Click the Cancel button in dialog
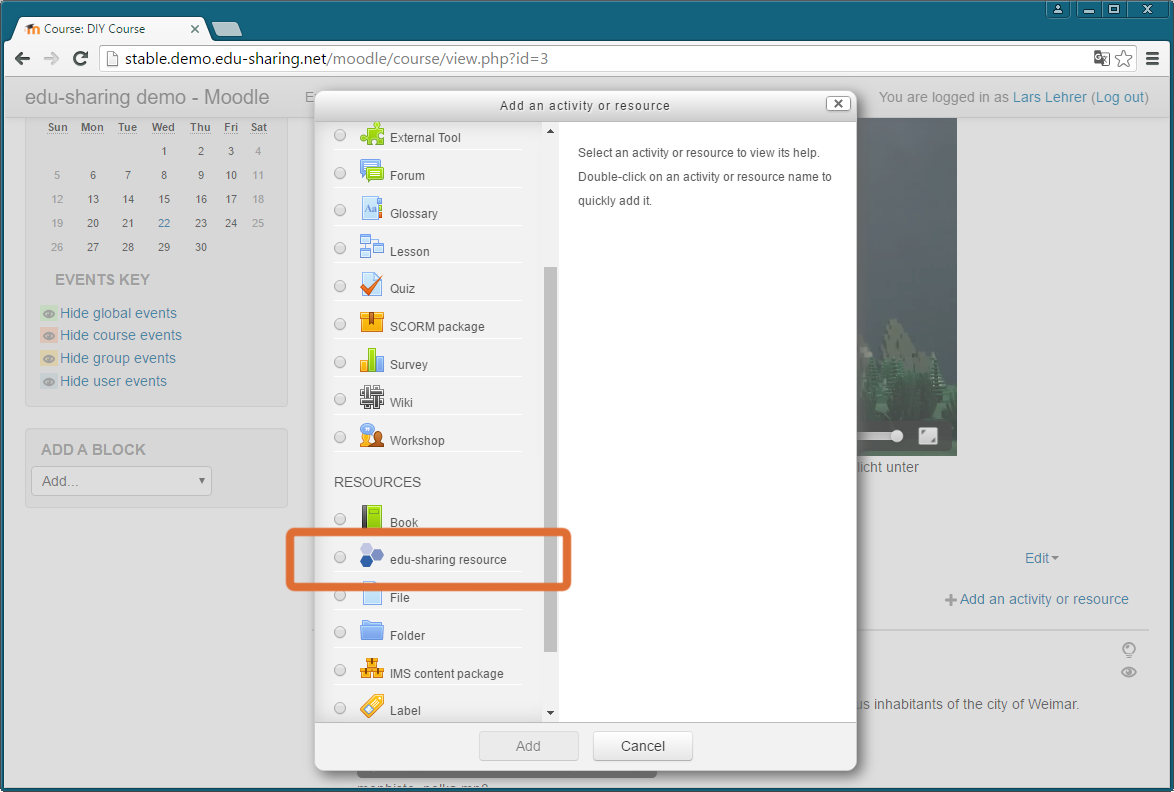The height and width of the screenshot is (792, 1174). (x=642, y=746)
